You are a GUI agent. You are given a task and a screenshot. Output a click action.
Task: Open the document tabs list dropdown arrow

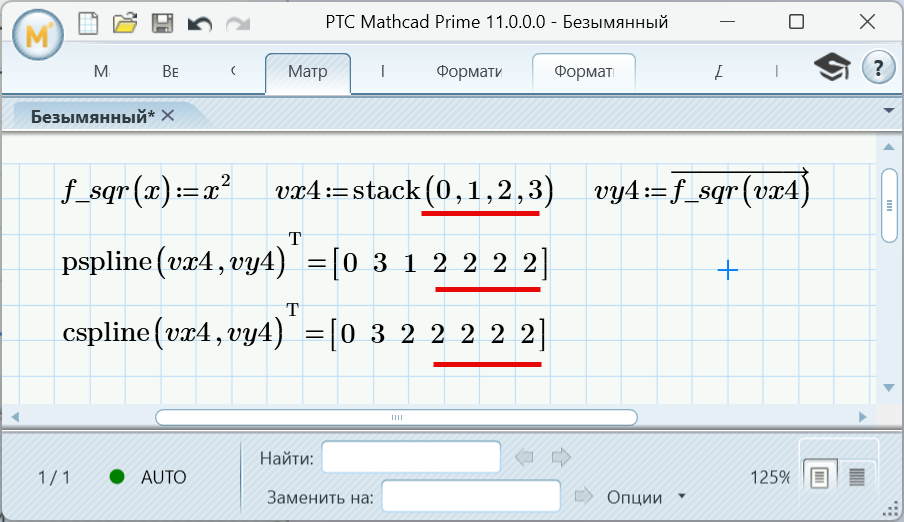[888, 110]
